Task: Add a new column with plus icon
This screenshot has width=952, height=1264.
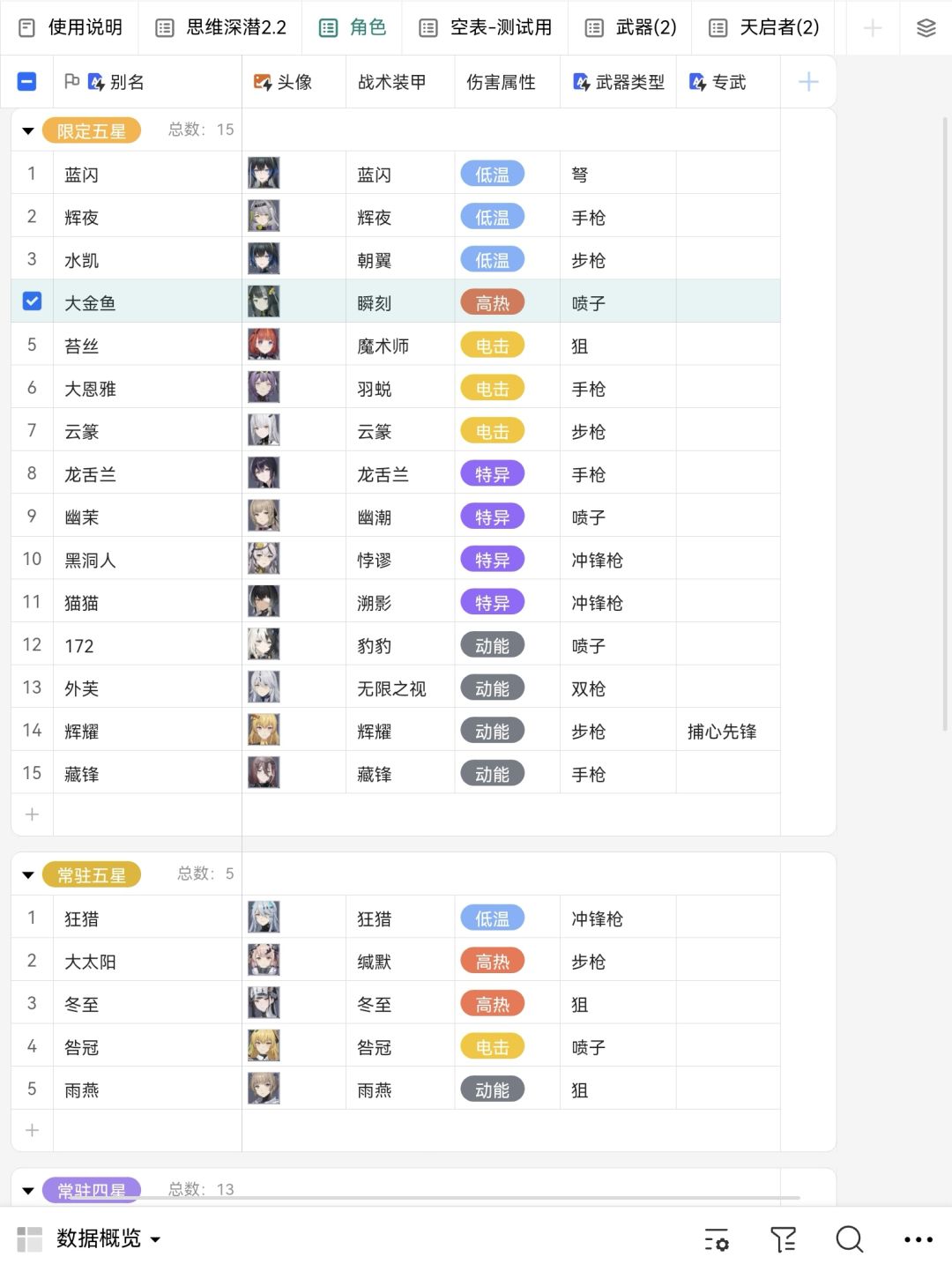Action: coord(808,82)
